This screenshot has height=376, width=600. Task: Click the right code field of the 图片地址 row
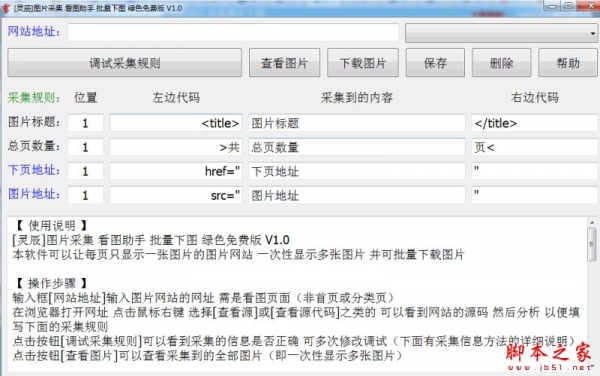(535, 195)
